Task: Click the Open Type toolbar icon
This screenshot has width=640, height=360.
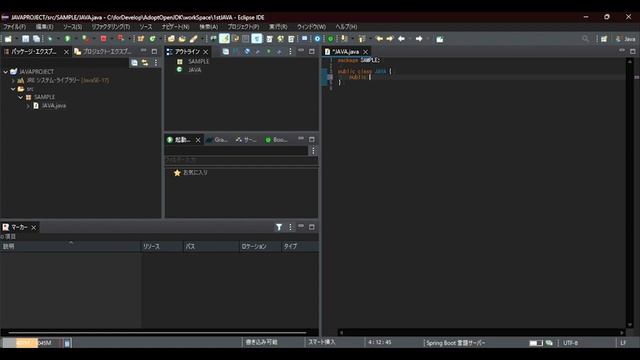Action: tap(171, 39)
